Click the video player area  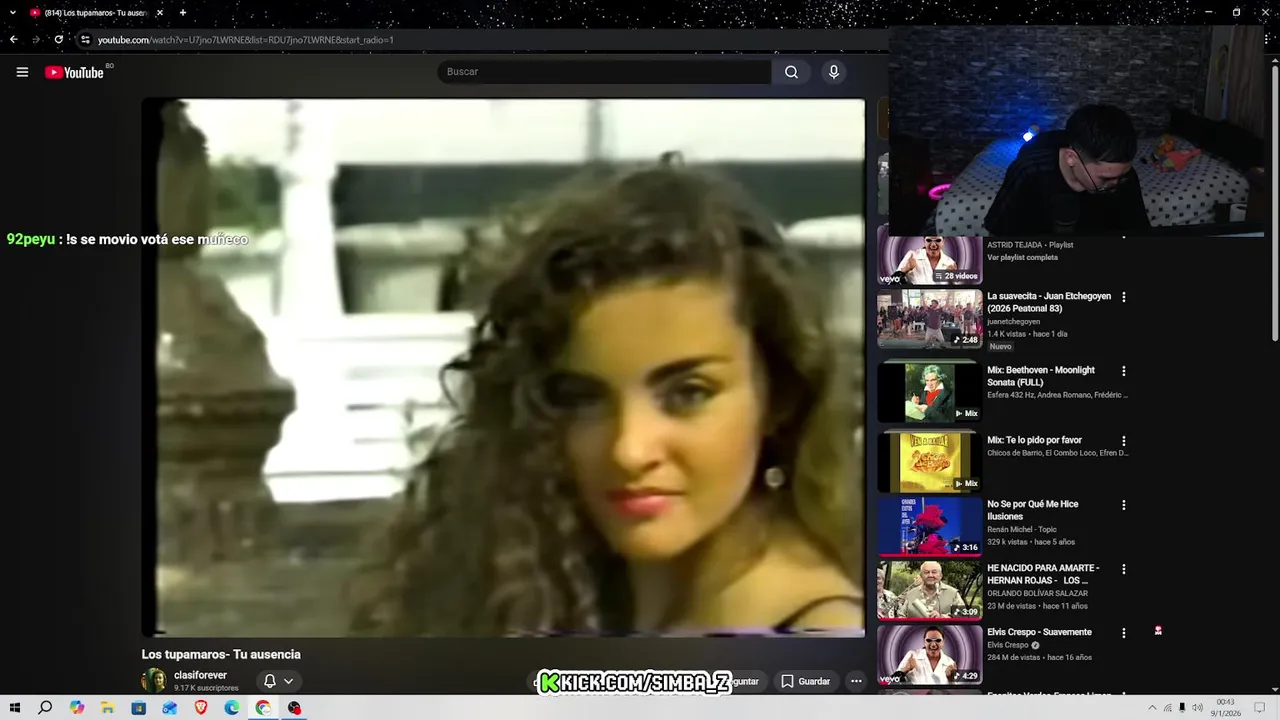pos(503,367)
